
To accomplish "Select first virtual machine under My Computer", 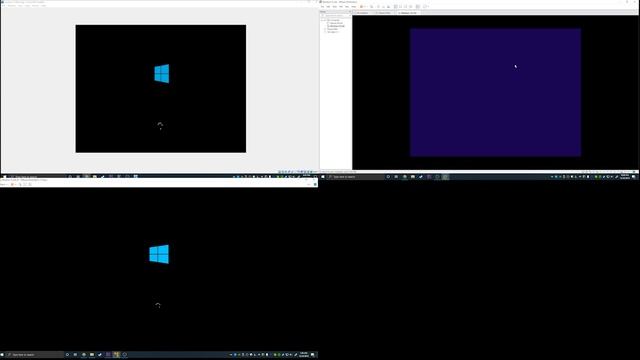I will tap(336, 23).
